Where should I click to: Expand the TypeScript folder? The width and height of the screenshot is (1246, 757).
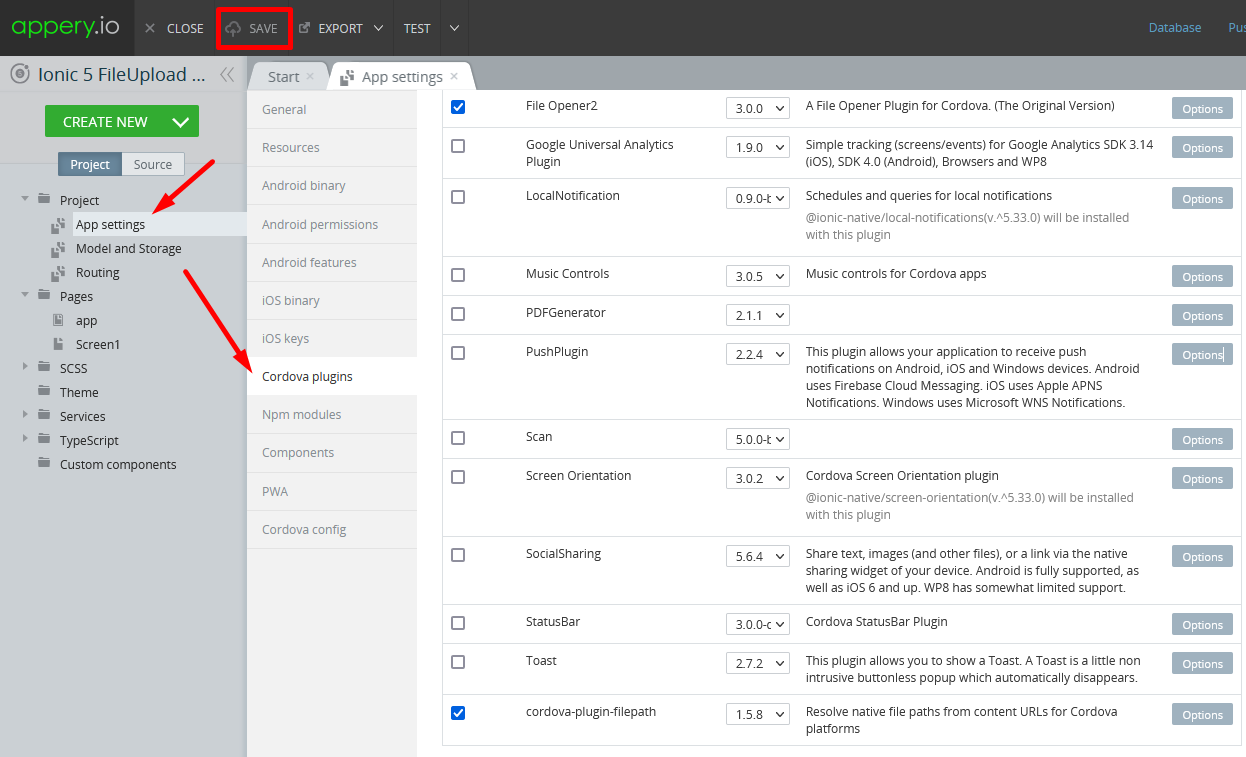tap(25, 439)
